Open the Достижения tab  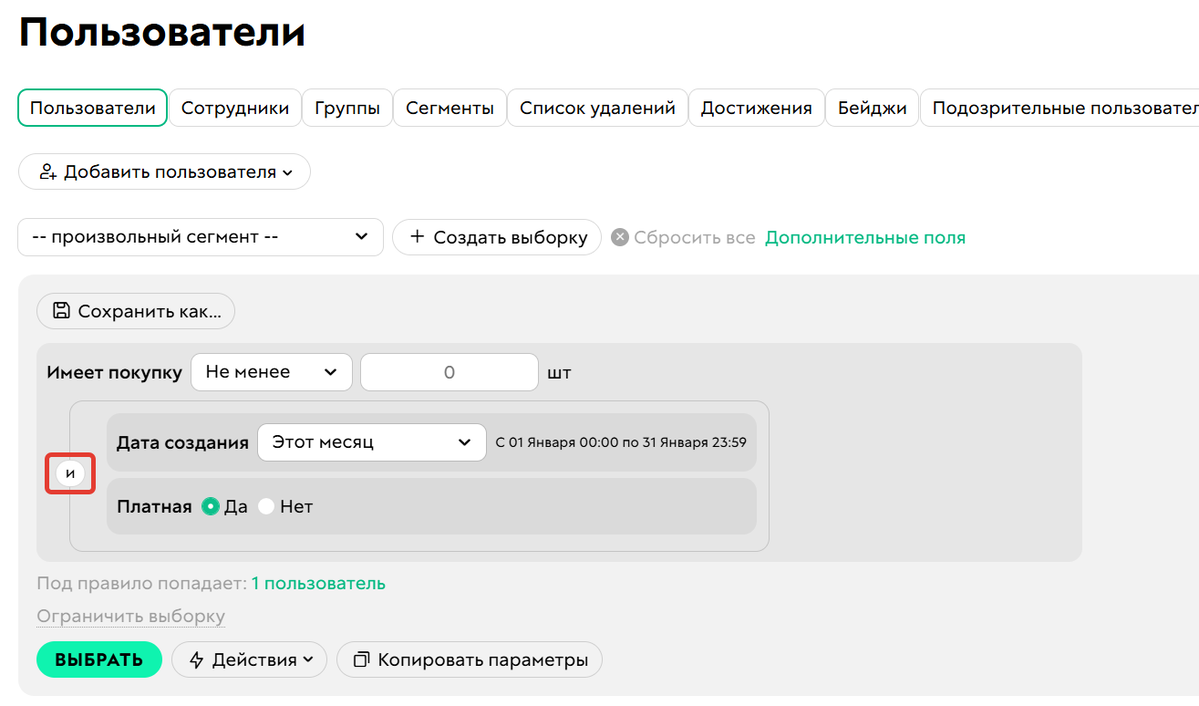(757, 108)
